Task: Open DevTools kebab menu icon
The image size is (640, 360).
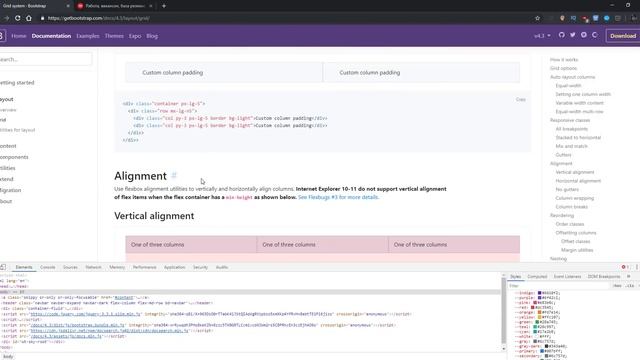Action: tap(636, 267)
